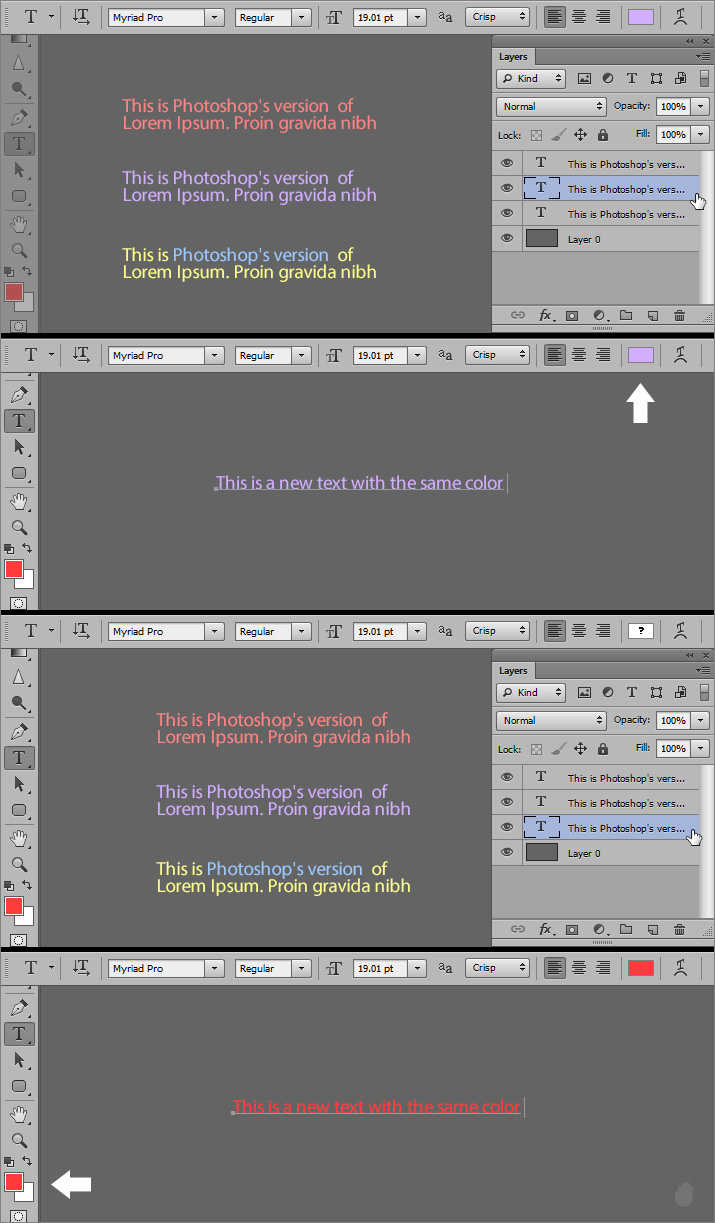The image size is (715, 1223).
Task: Toggle Layer 0 visibility in the lower Layers panel
Action: (507, 852)
